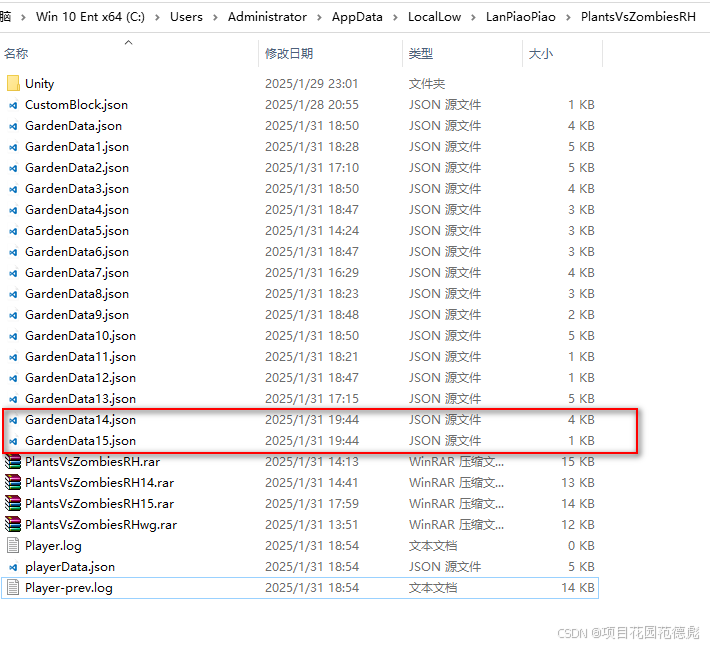Click the GardenData4.json file icon
Viewport: 710px width, 646px height.
point(13,210)
